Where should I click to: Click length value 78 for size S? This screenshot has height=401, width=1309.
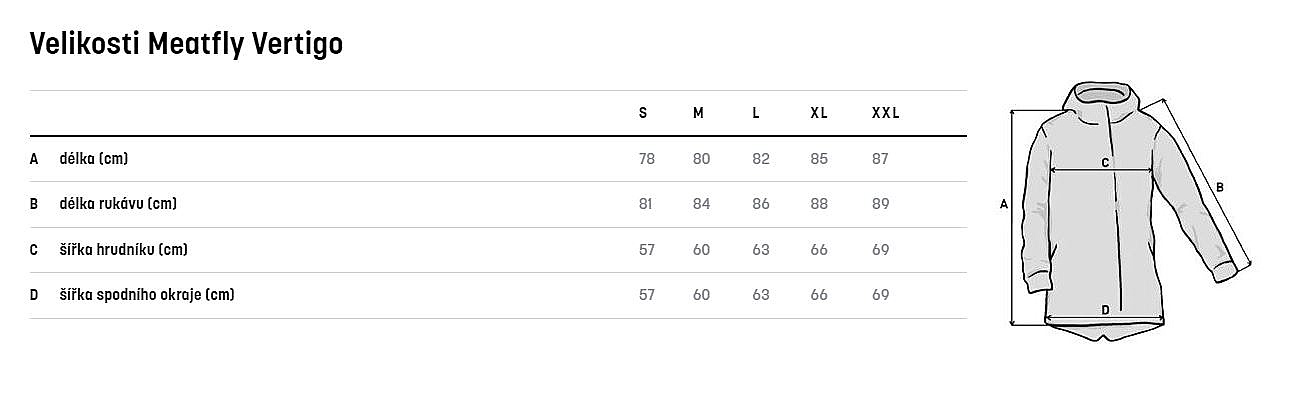coord(646,159)
